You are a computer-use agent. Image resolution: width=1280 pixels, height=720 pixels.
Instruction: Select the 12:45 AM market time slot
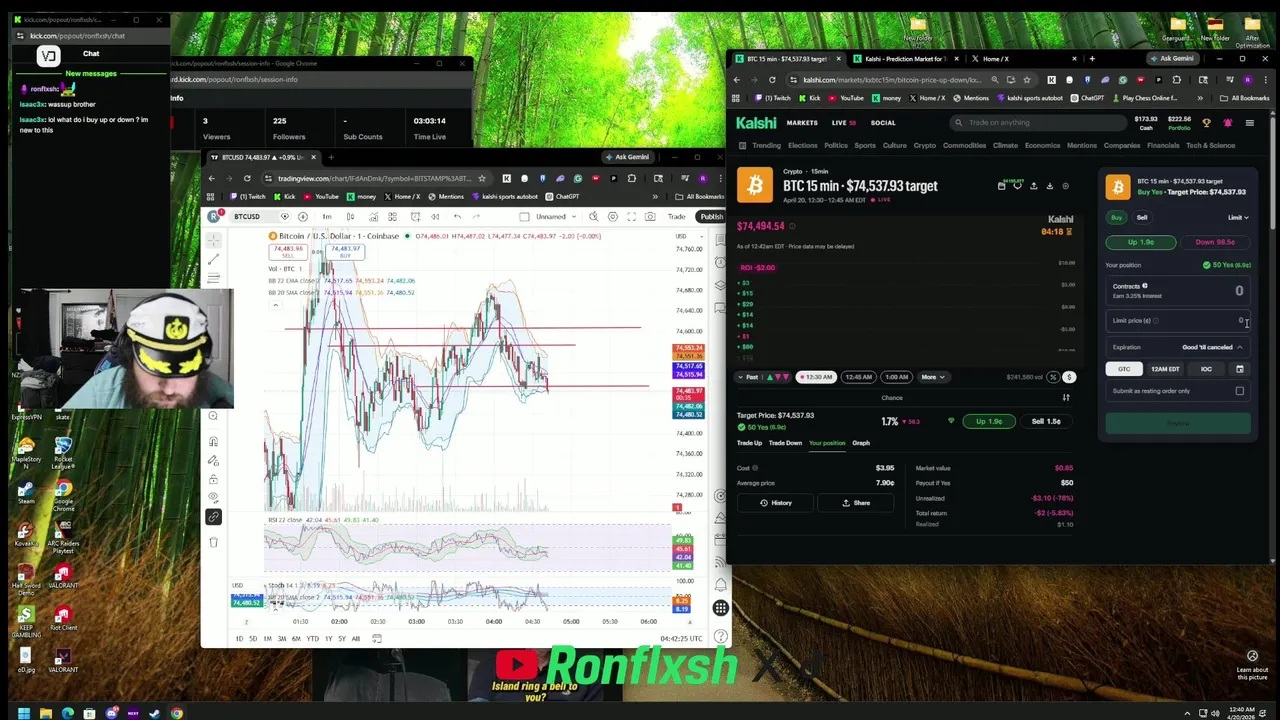[x=858, y=377]
